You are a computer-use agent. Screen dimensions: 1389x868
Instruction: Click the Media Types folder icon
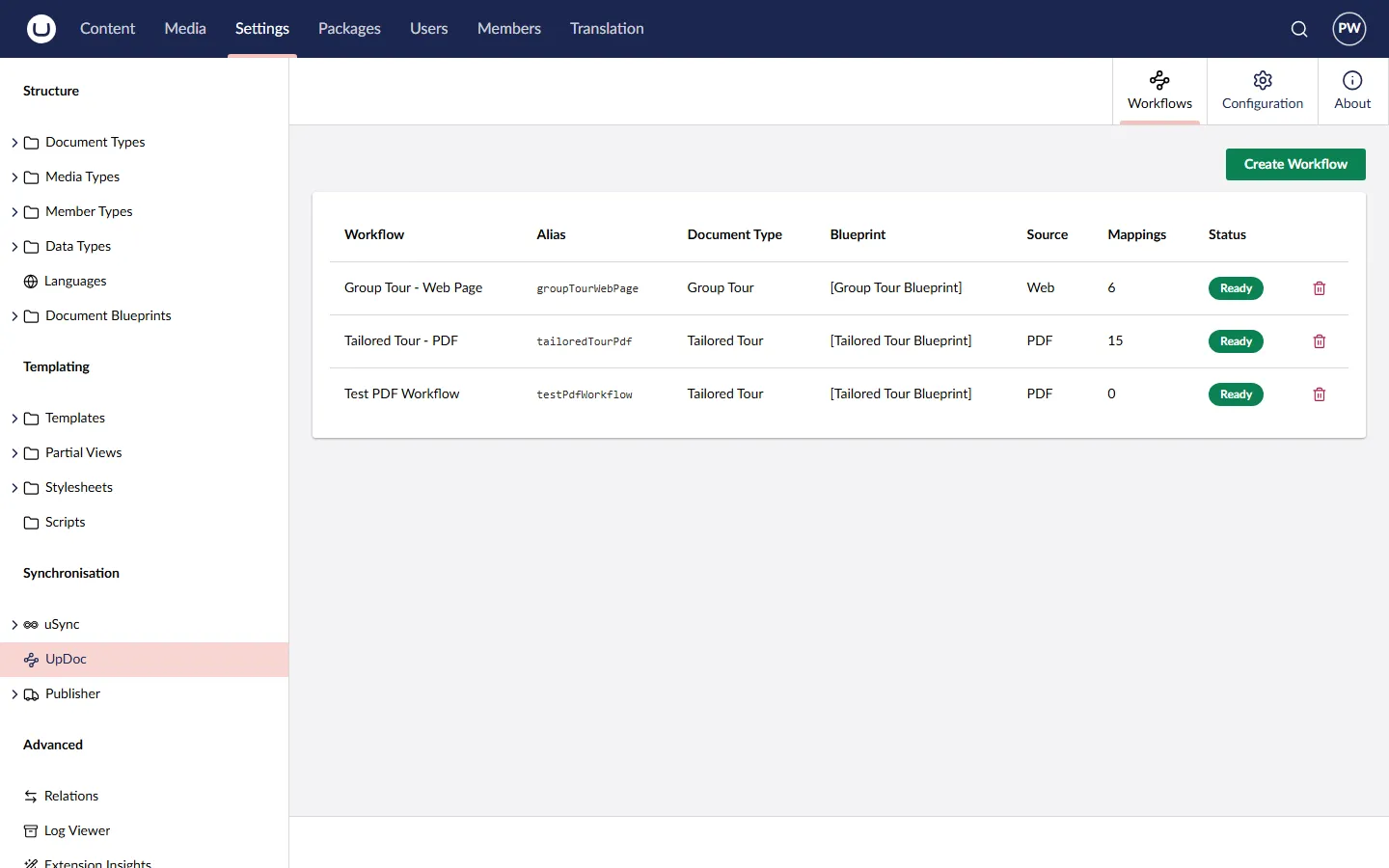(x=31, y=177)
